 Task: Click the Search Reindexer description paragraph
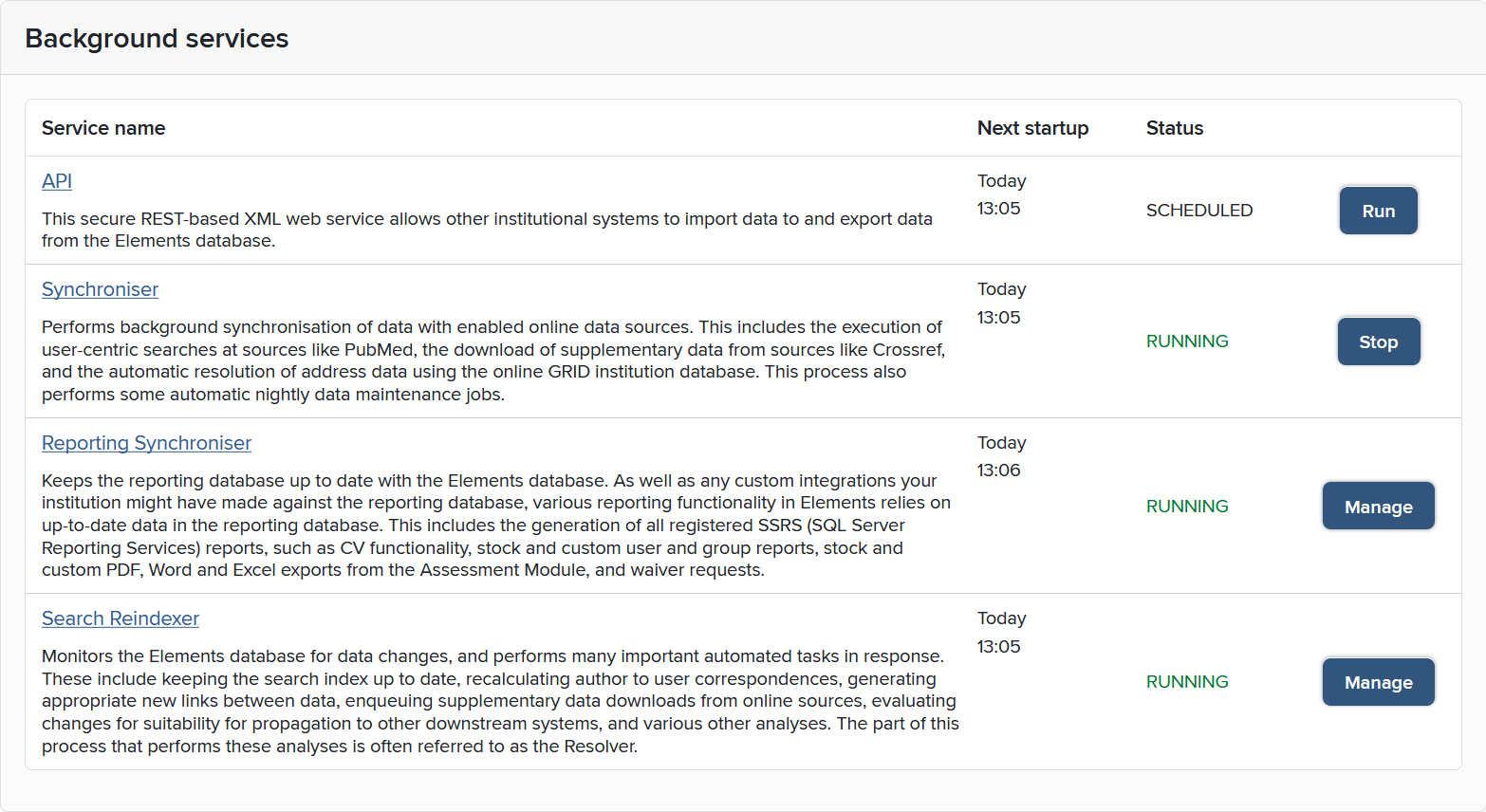tap(499, 701)
